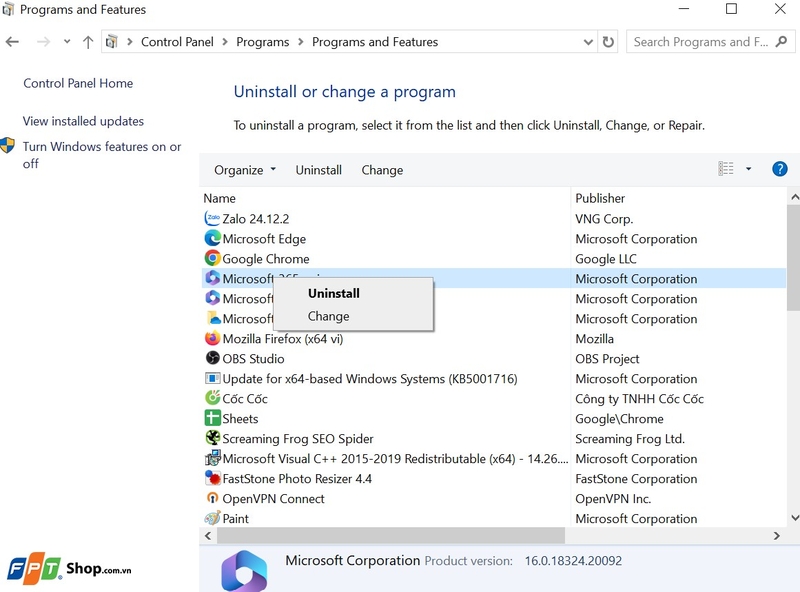800x592 pixels.
Task: Select the Screaming Frog SEO Spider icon
Action: coord(212,438)
